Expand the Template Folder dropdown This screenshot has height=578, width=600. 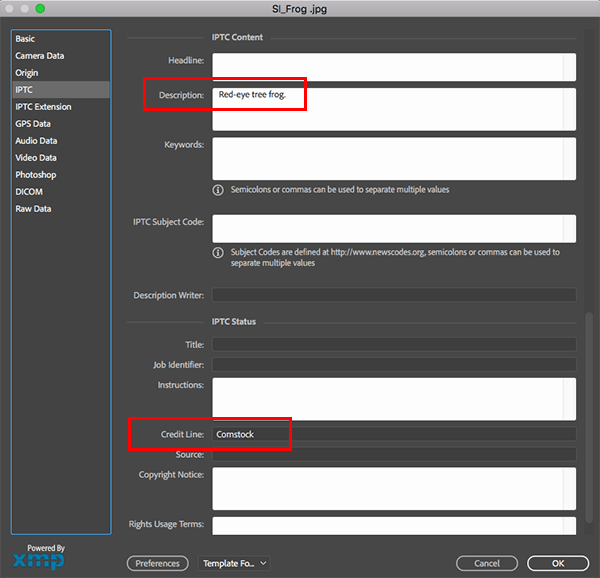(x=234, y=563)
